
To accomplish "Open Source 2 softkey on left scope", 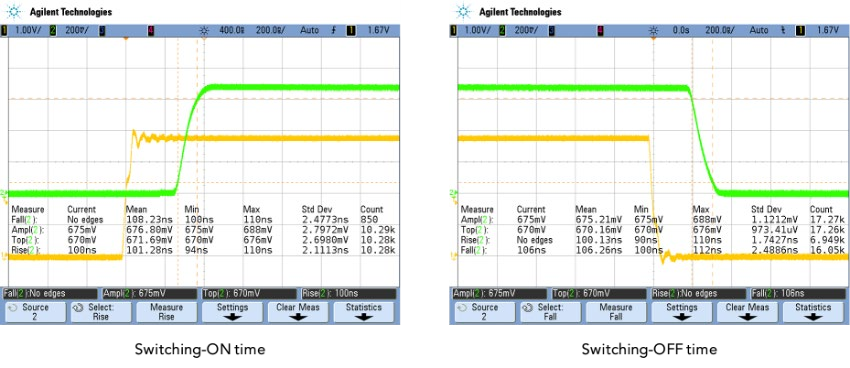I will [x=35, y=312].
